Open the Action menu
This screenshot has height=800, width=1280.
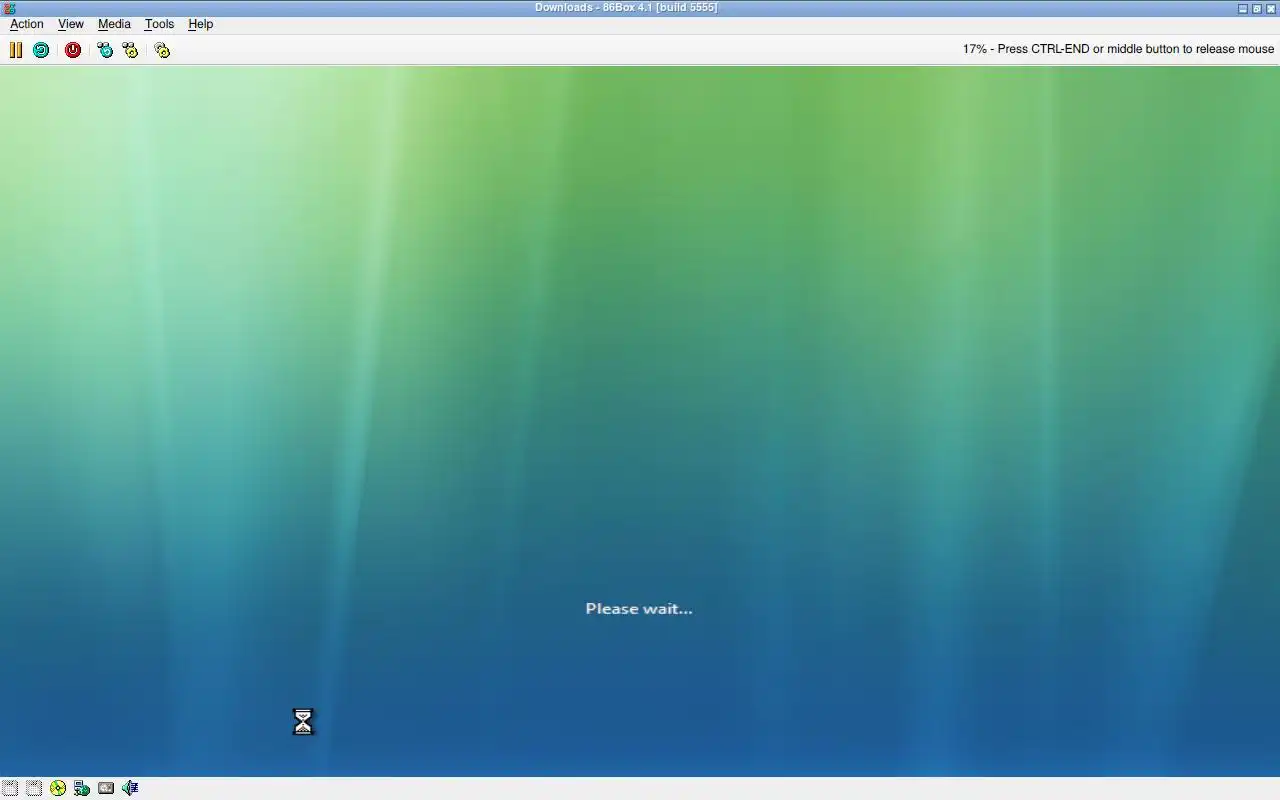[27, 24]
